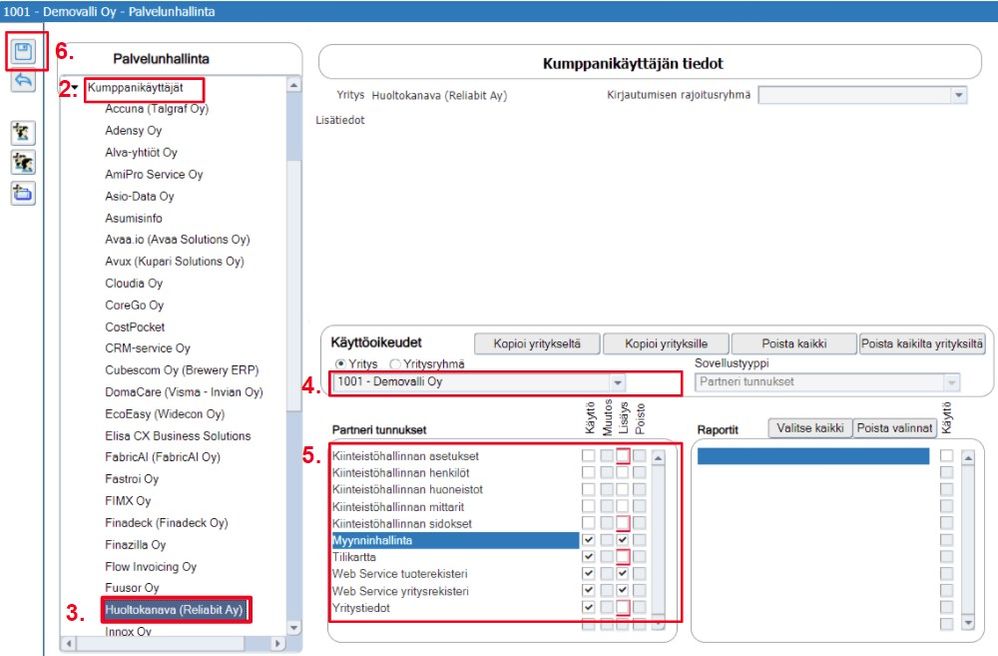The image size is (998, 656).
Task: Select Accuna (Talgraf Oy) in the list
Action: click(157, 109)
